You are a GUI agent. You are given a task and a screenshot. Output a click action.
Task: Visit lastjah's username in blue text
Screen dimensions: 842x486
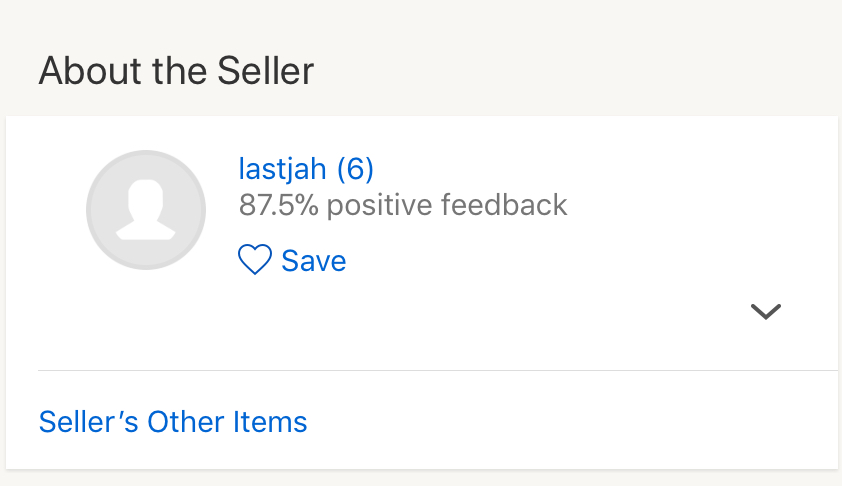point(282,169)
